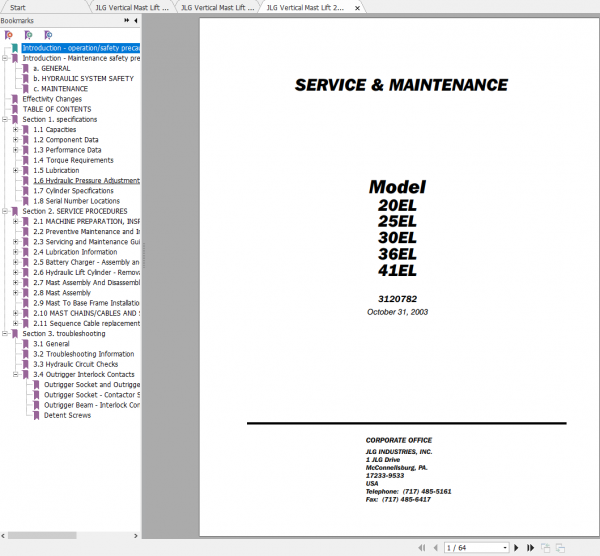Image resolution: width=600 pixels, height=556 pixels.
Task: Open 2.2 Preventive Maintenance bookmark
Action: [86, 232]
